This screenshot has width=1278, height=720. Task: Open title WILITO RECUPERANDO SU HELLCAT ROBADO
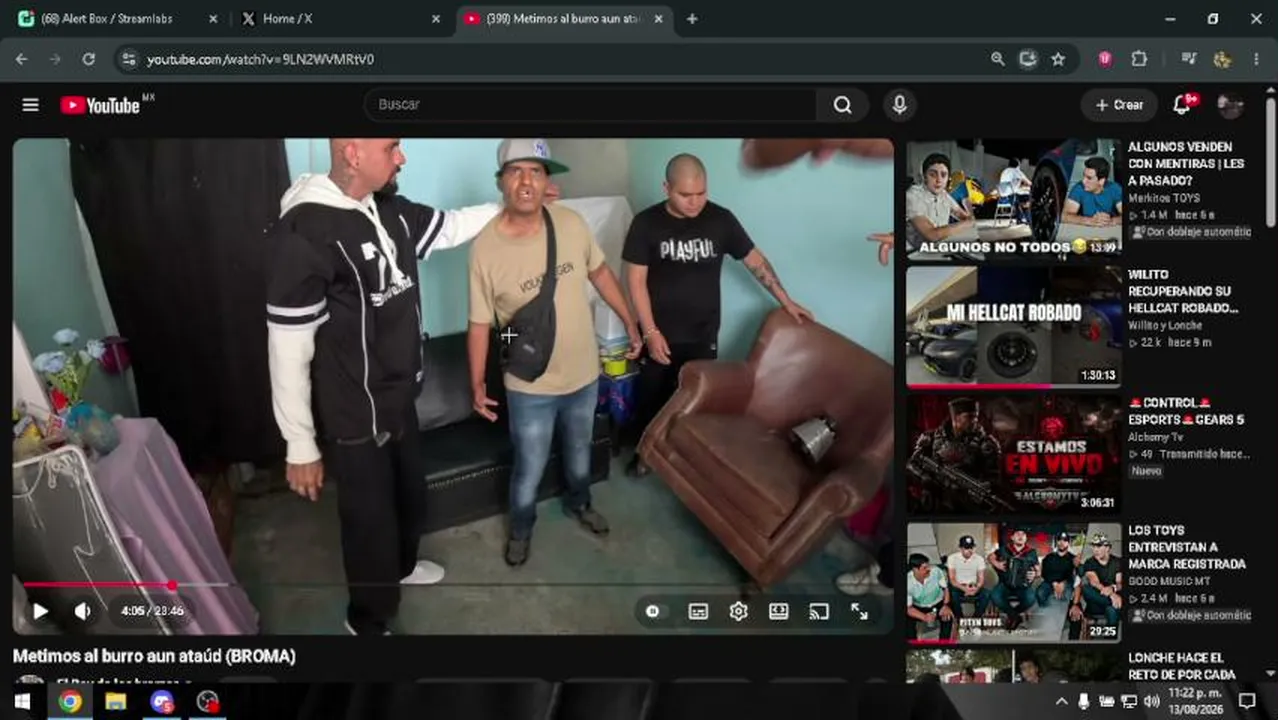coord(1184,291)
